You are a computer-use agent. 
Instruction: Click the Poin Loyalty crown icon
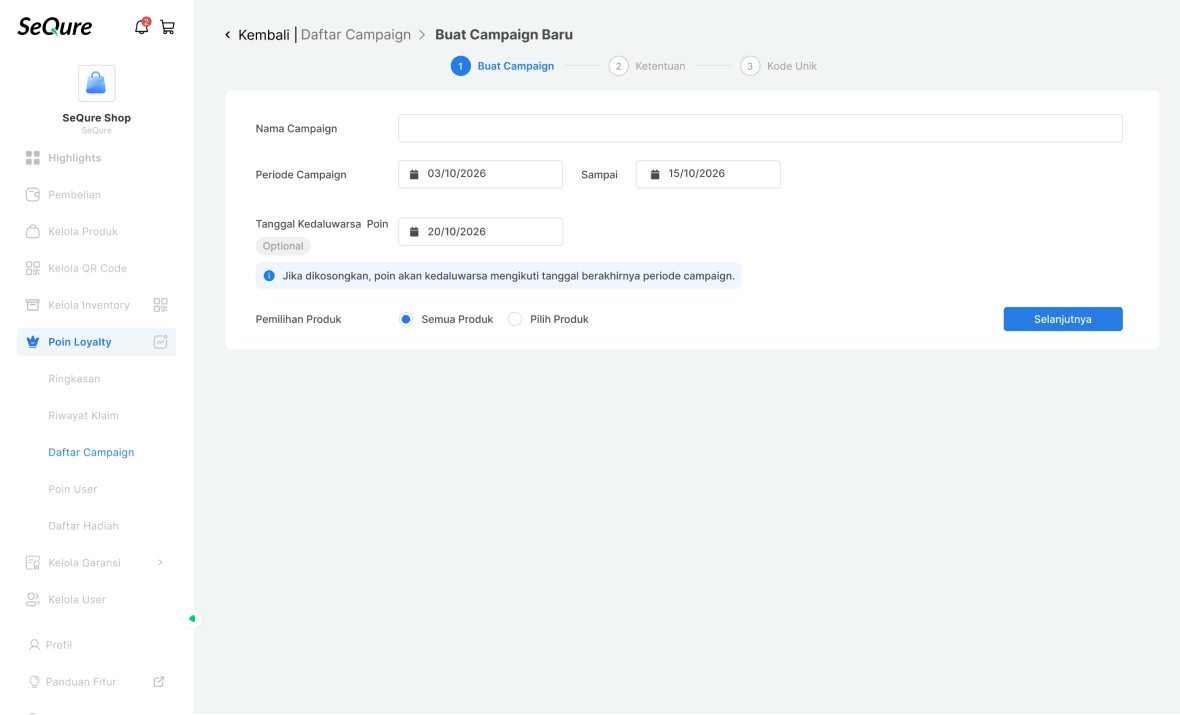32,342
